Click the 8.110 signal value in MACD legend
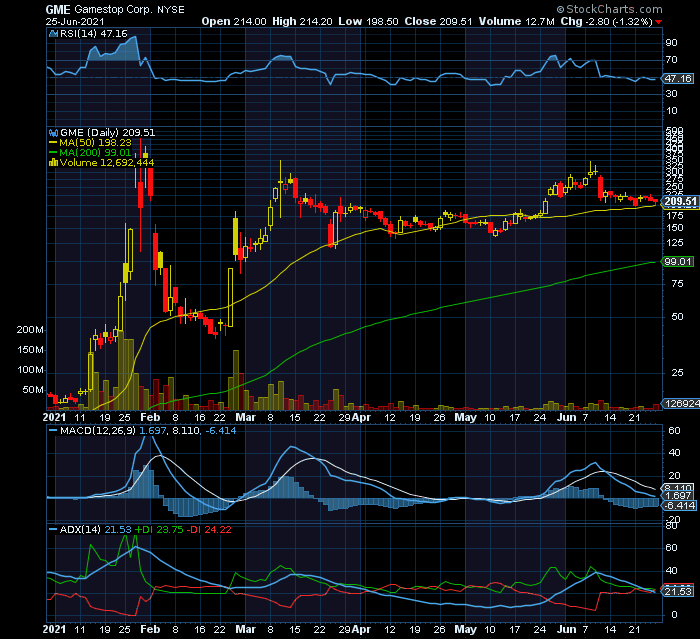Screen dimensions: 700x639 click(185, 430)
